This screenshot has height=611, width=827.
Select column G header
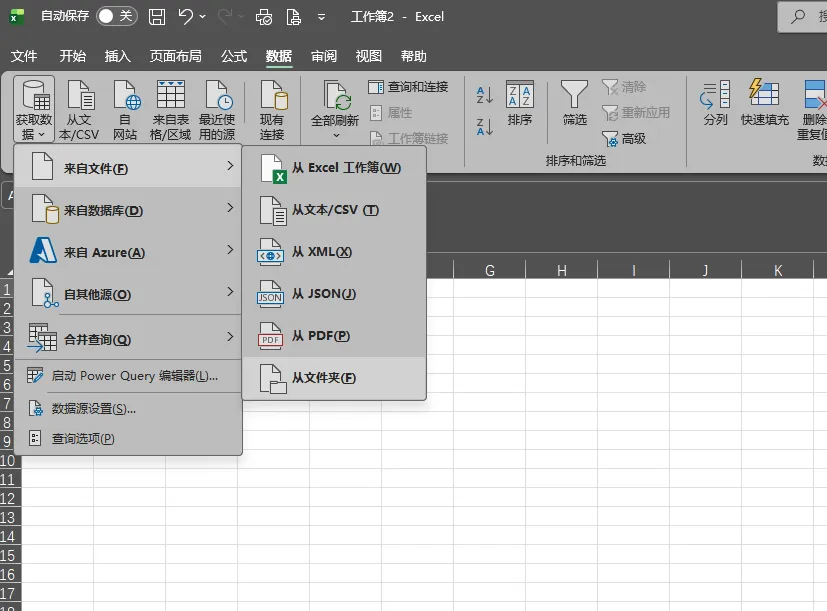489,271
